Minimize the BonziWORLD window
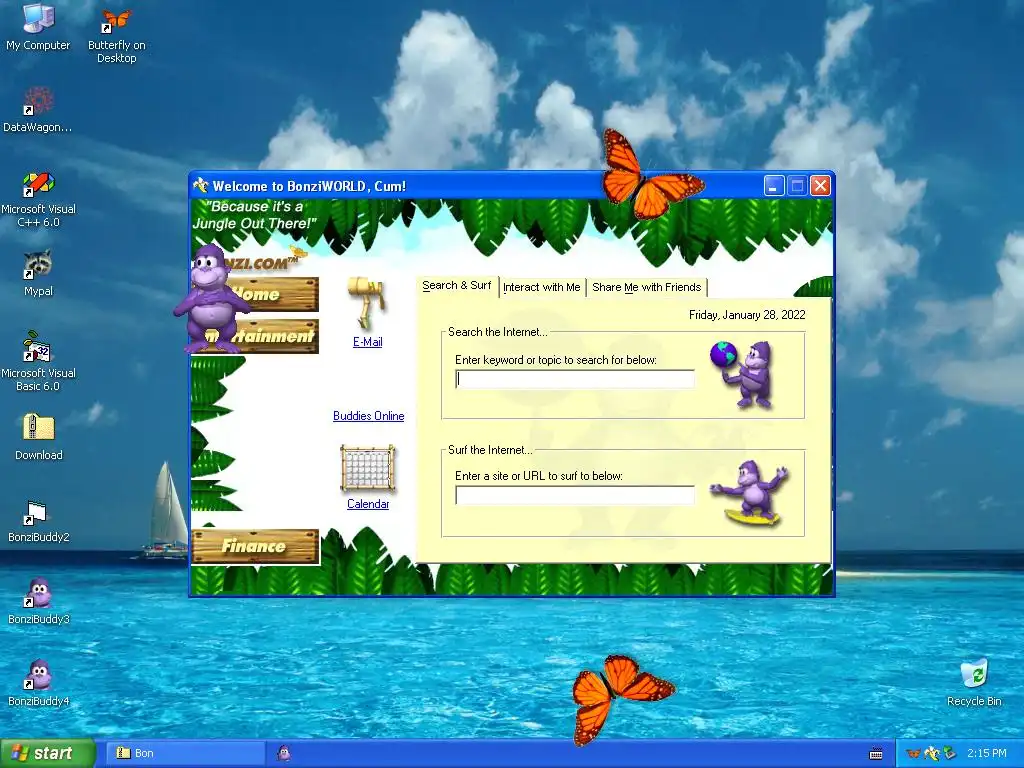Screen dimensions: 1024x768 tap(774, 186)
